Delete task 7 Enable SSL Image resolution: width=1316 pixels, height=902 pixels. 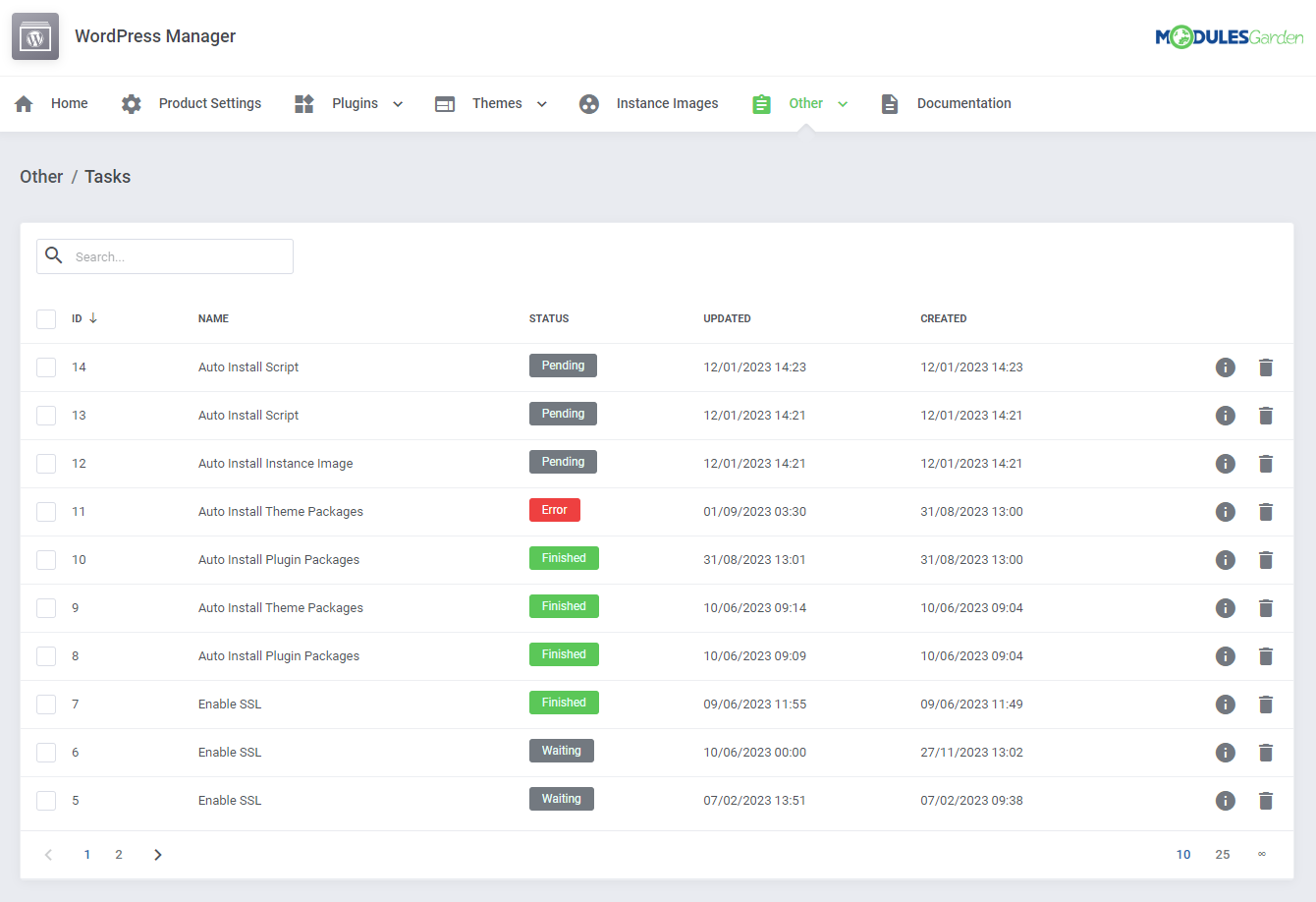(1266, 705)
